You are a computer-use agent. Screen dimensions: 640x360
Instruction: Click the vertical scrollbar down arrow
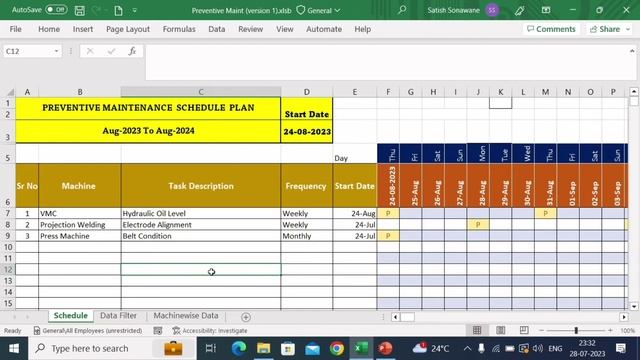pyautogui.click(x=634, y=306)
